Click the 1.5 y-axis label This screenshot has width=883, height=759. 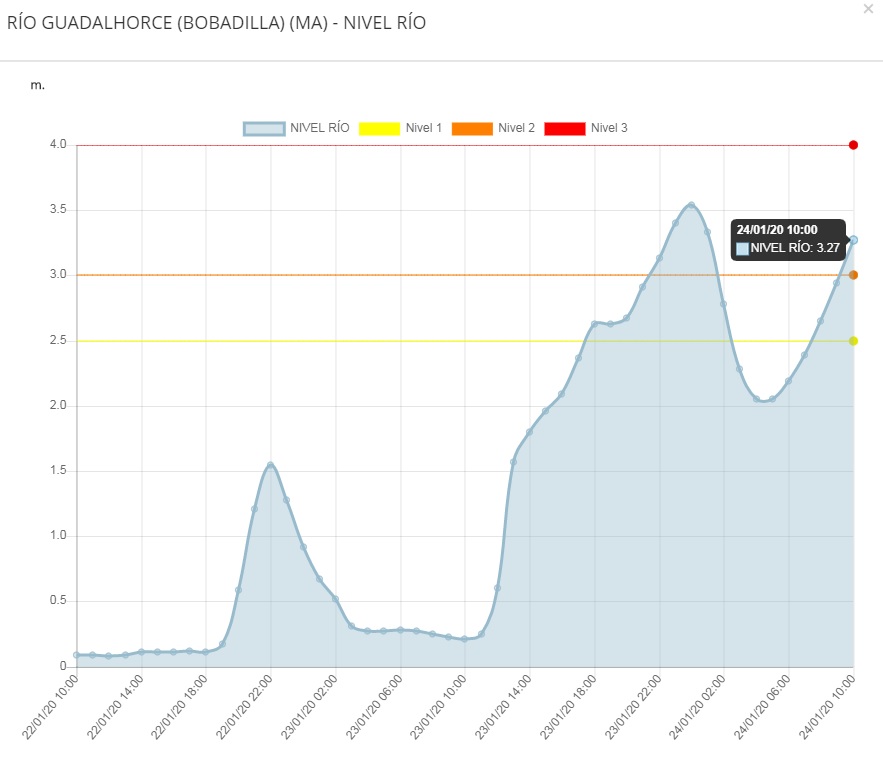pos(58,470)
